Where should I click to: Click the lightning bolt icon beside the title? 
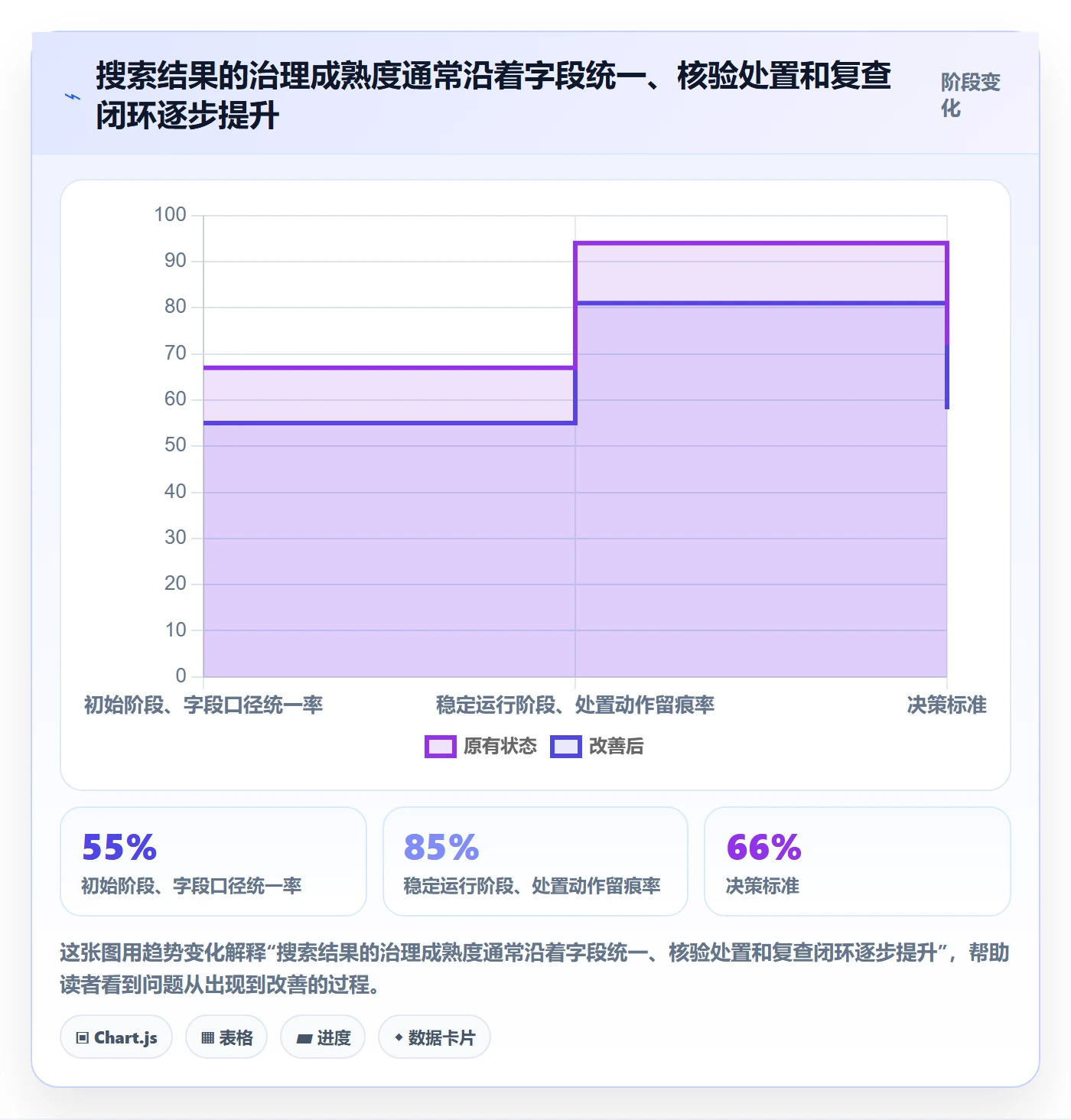point(73,96)
